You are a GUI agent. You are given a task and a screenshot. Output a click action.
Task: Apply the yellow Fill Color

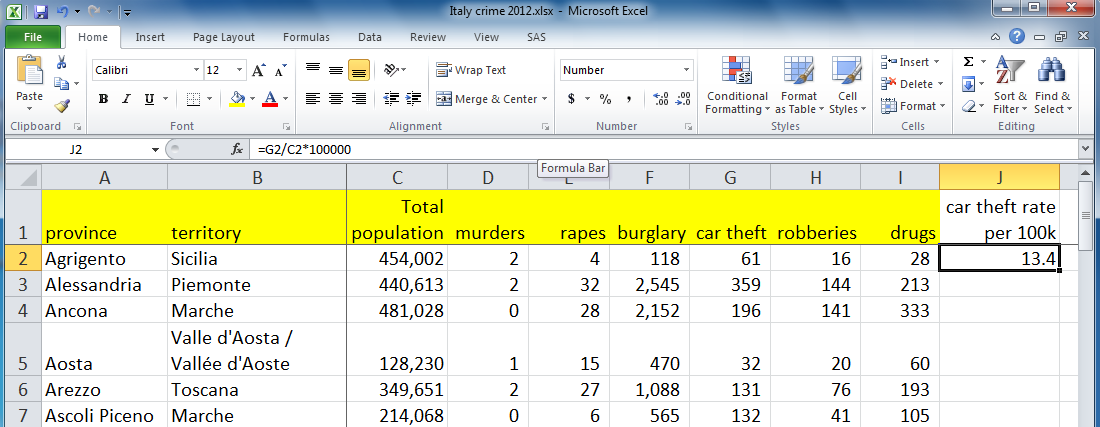[236, 99]
